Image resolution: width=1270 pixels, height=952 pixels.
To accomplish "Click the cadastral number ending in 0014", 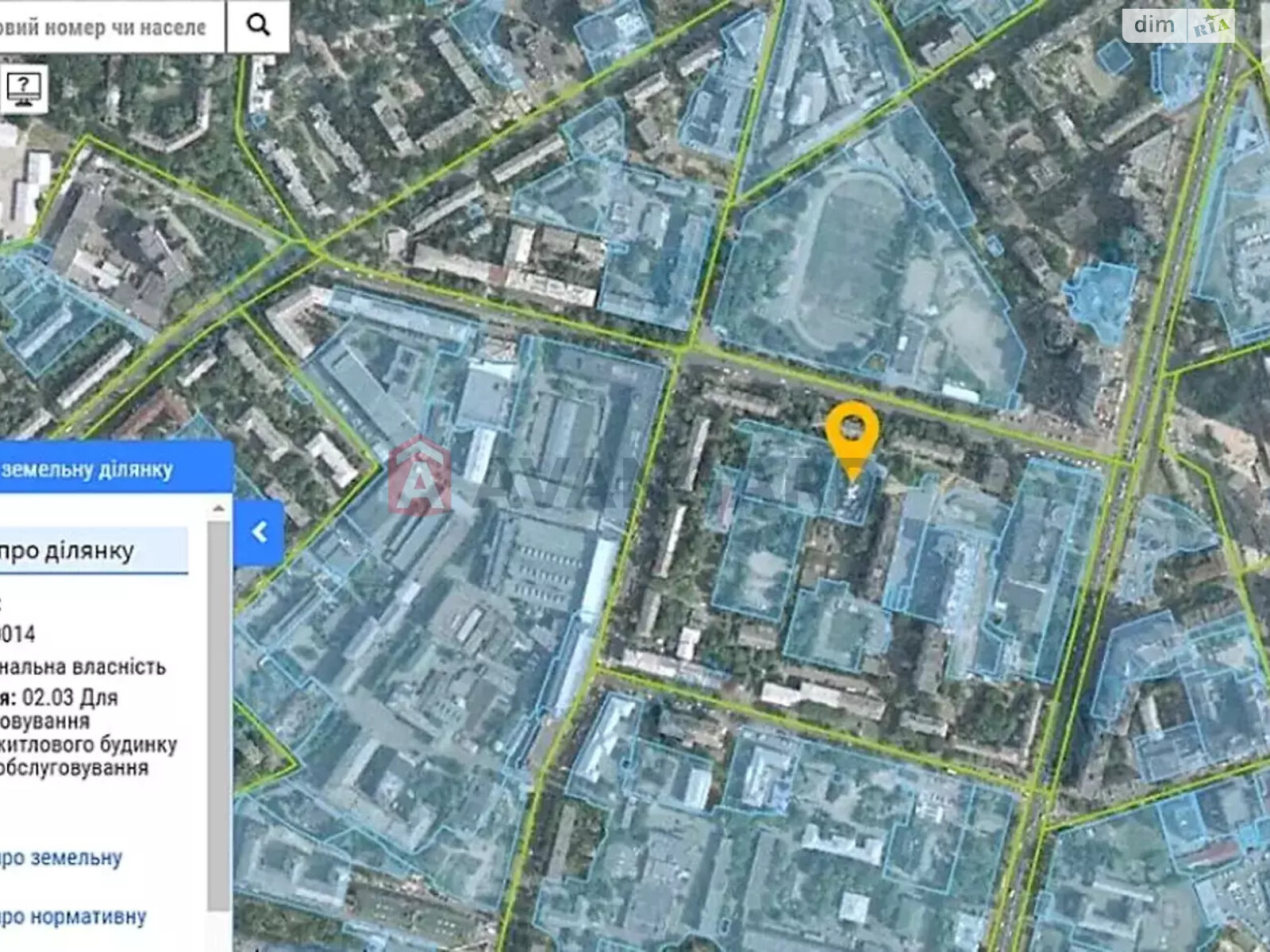I will pos(17,635).
